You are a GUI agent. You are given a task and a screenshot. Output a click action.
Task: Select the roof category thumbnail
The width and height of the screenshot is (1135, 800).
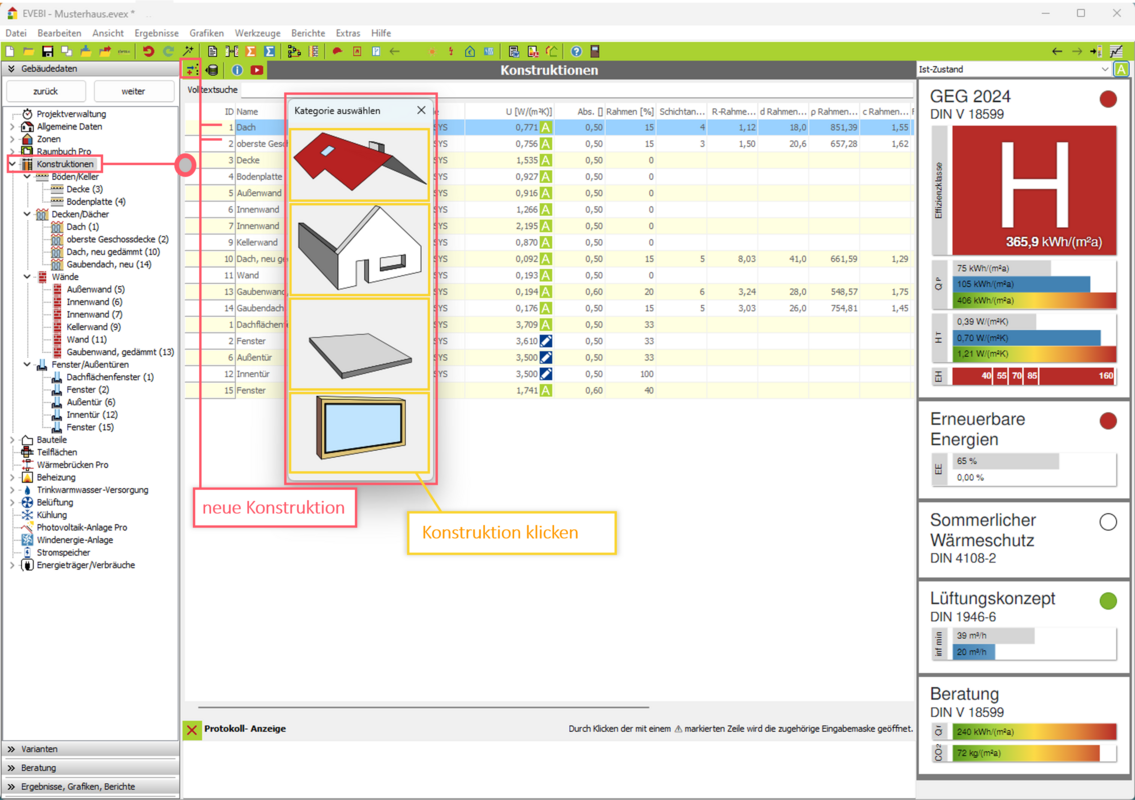point(359,164)
